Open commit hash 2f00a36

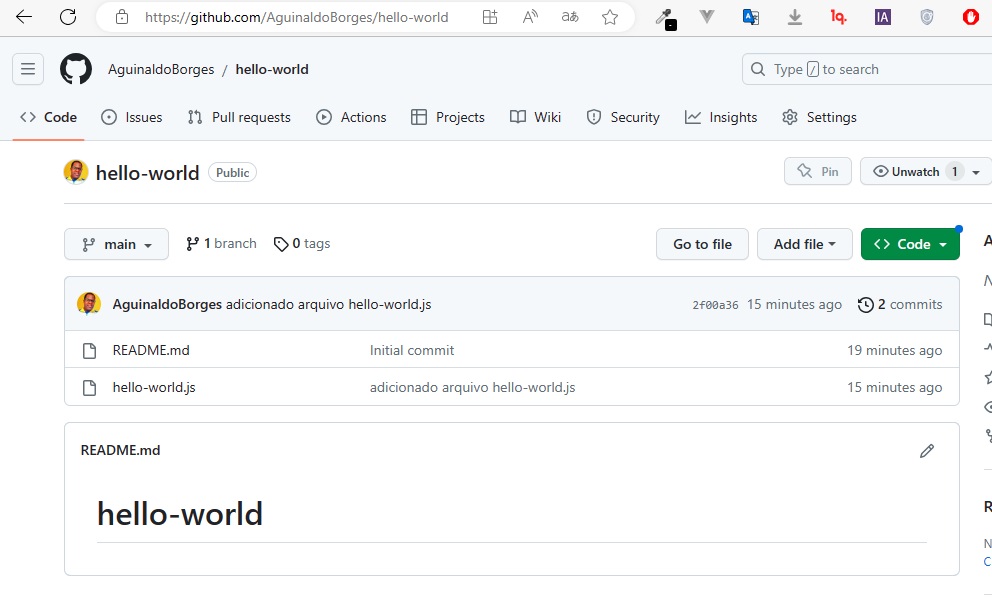(x=715, y=305)
